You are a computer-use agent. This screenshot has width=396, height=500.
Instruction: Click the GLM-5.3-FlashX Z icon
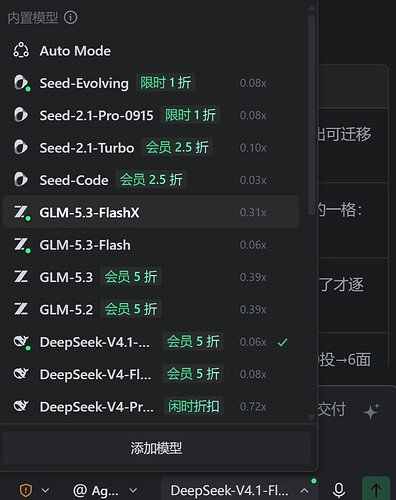click(22, 213)
